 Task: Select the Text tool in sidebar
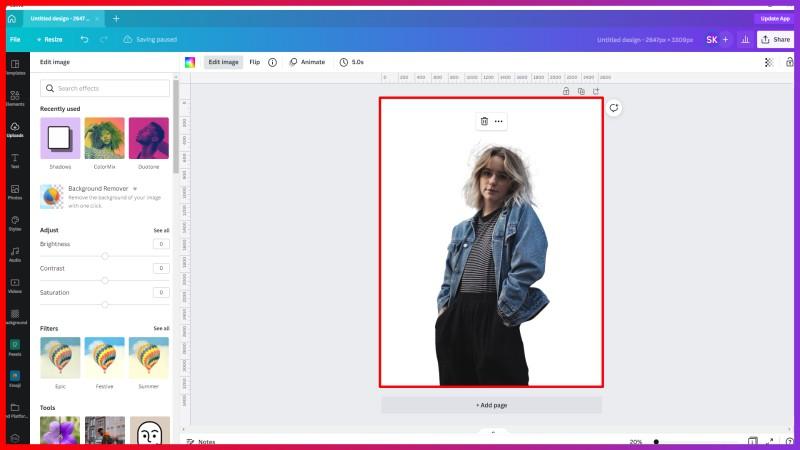pos(15,160)
